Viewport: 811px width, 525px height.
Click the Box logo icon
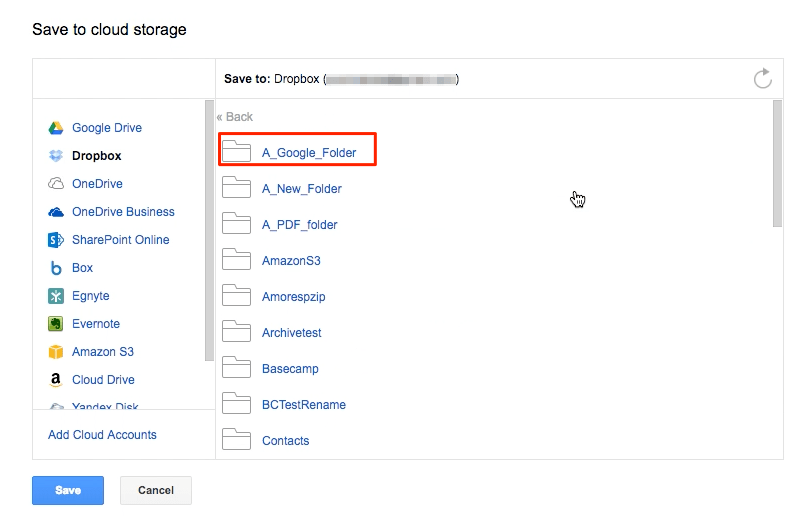(56, 268)
